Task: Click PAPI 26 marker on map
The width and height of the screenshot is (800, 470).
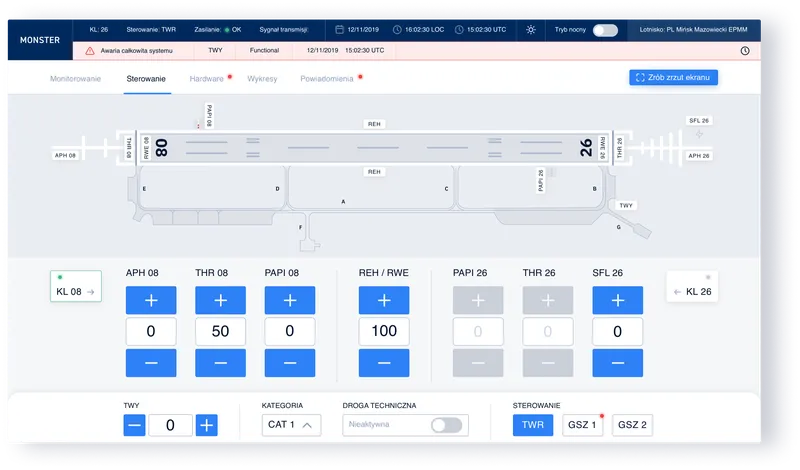Action: (541, 181)
